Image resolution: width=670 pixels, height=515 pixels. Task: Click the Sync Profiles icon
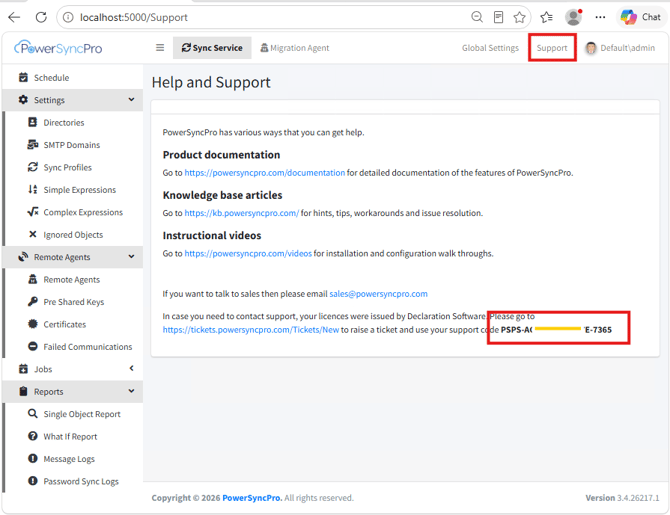point(32,167)
